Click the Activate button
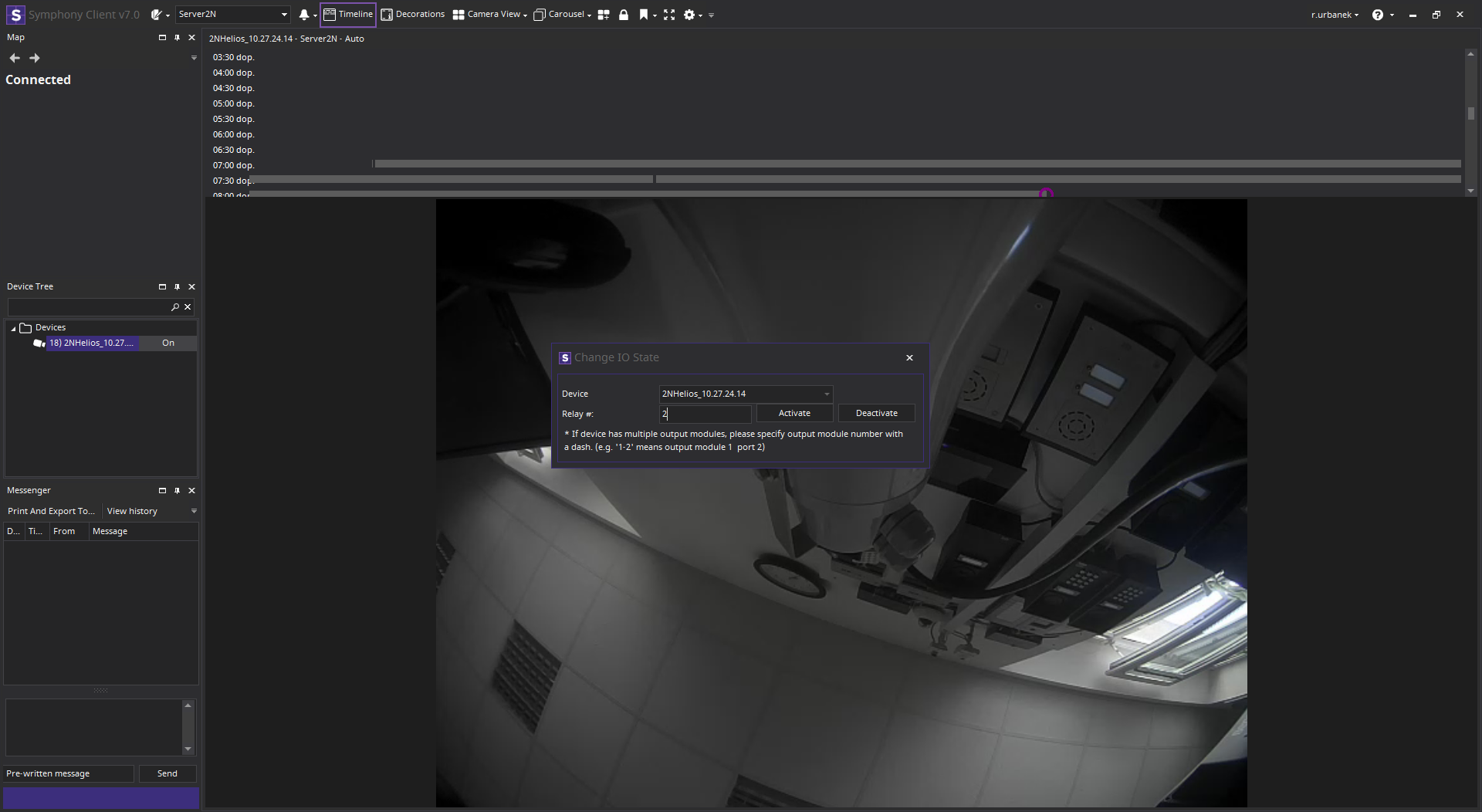 (794, 414)
